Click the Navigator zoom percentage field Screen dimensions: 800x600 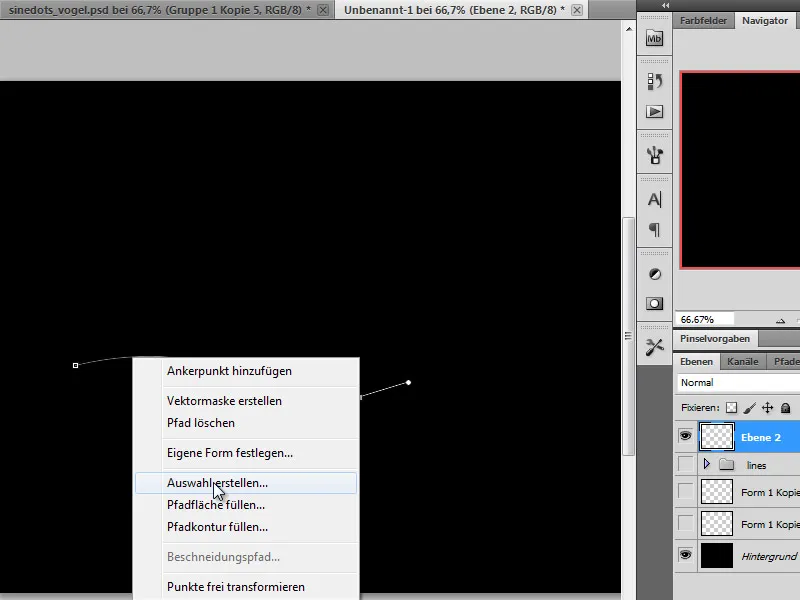705,319
